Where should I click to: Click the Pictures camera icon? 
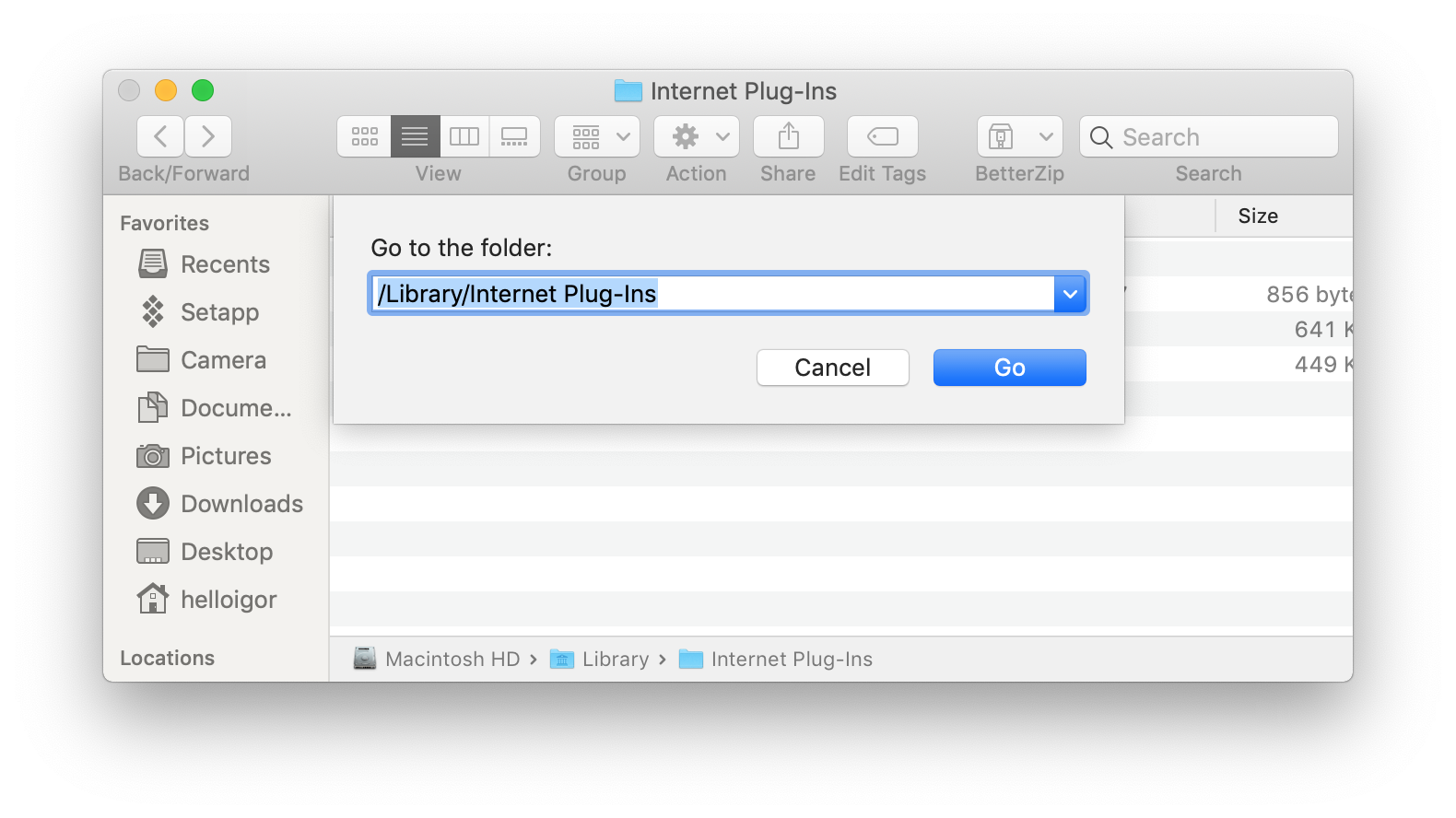(x=153, y=456)
